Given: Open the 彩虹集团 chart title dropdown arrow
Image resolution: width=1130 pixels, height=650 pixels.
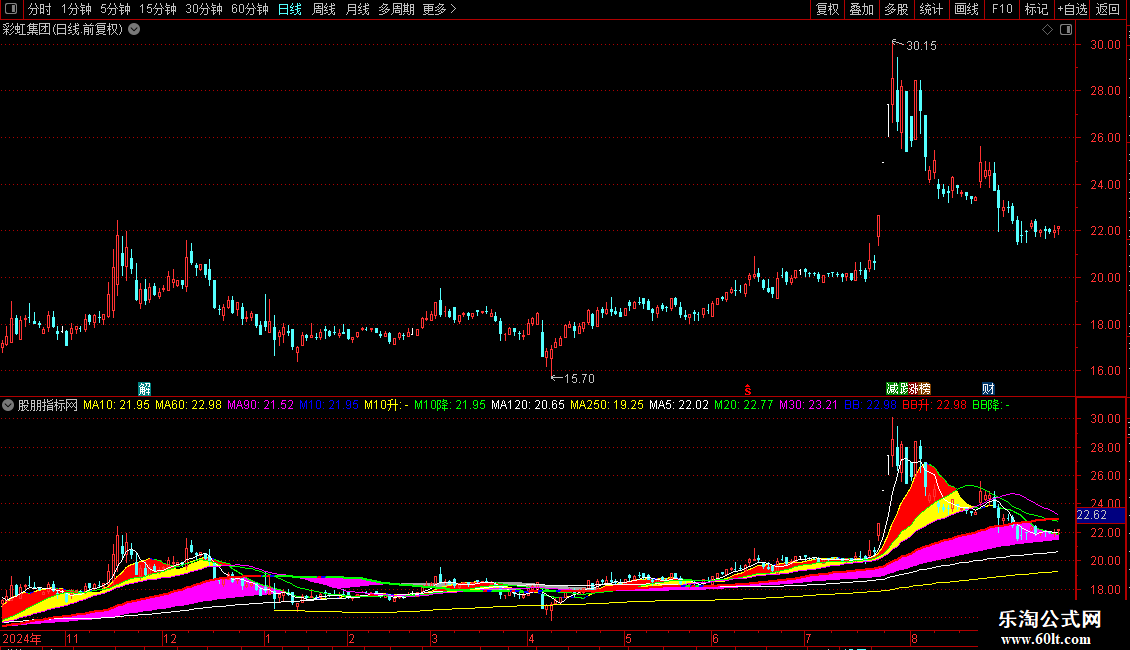Looking at the screenshot, I should click(x=134, y=30).
